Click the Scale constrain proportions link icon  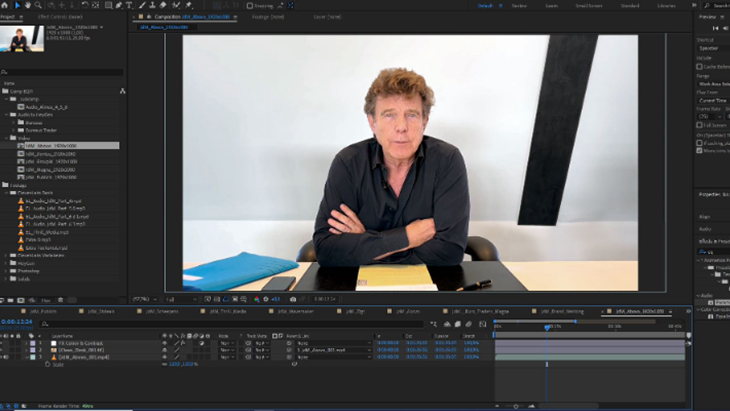(164, 364)
